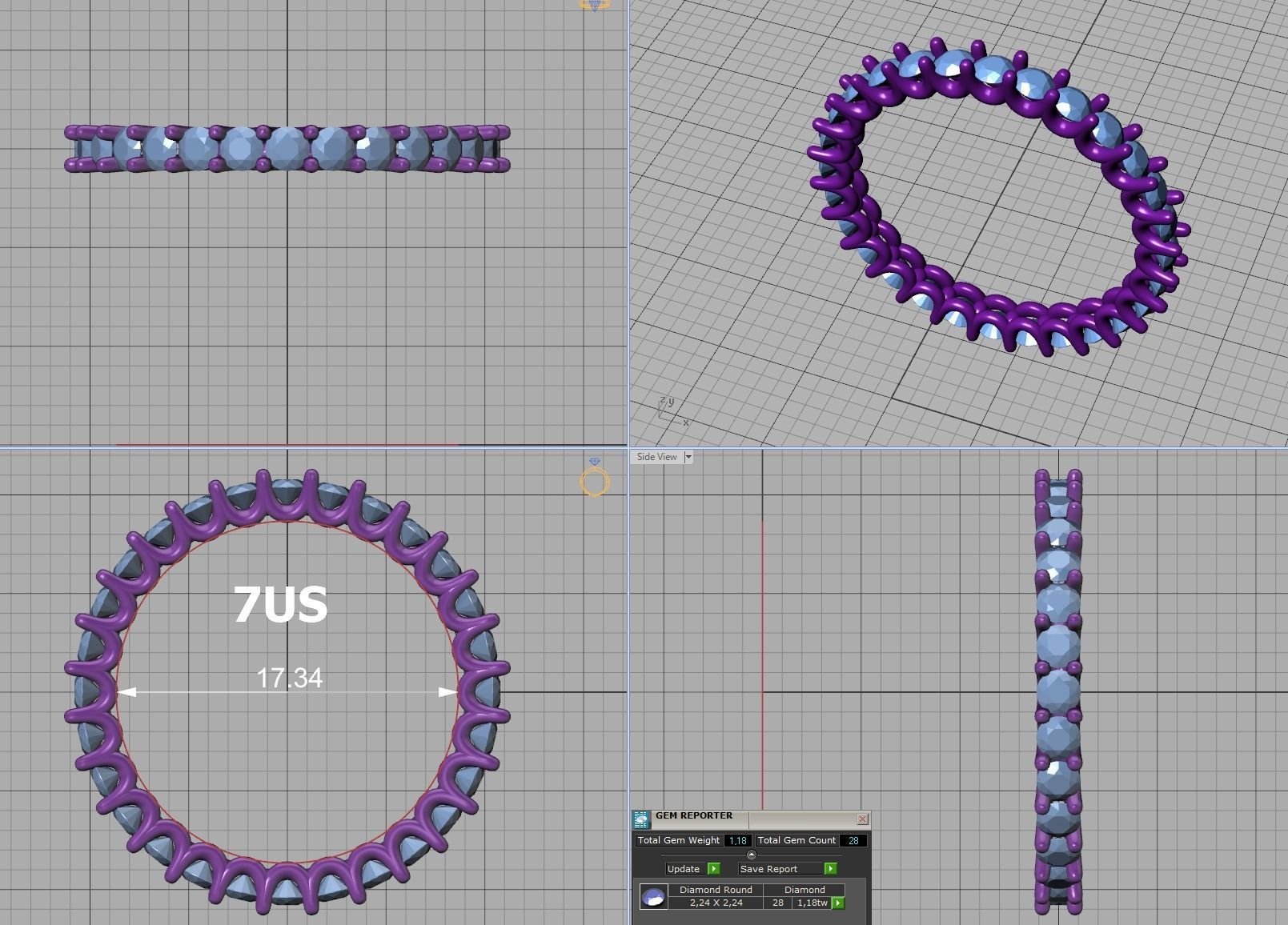
Task: Click the Total Gem Weight label
Action: 679,840
